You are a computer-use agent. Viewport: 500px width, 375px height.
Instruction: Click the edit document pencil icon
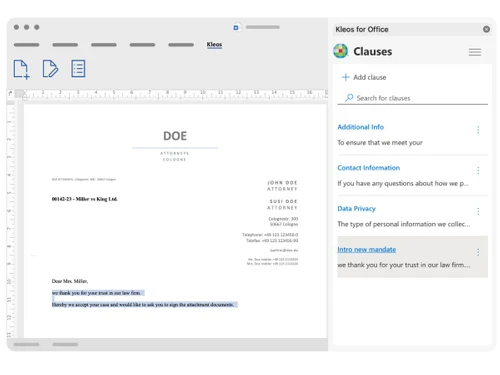(x=50, y=69)
